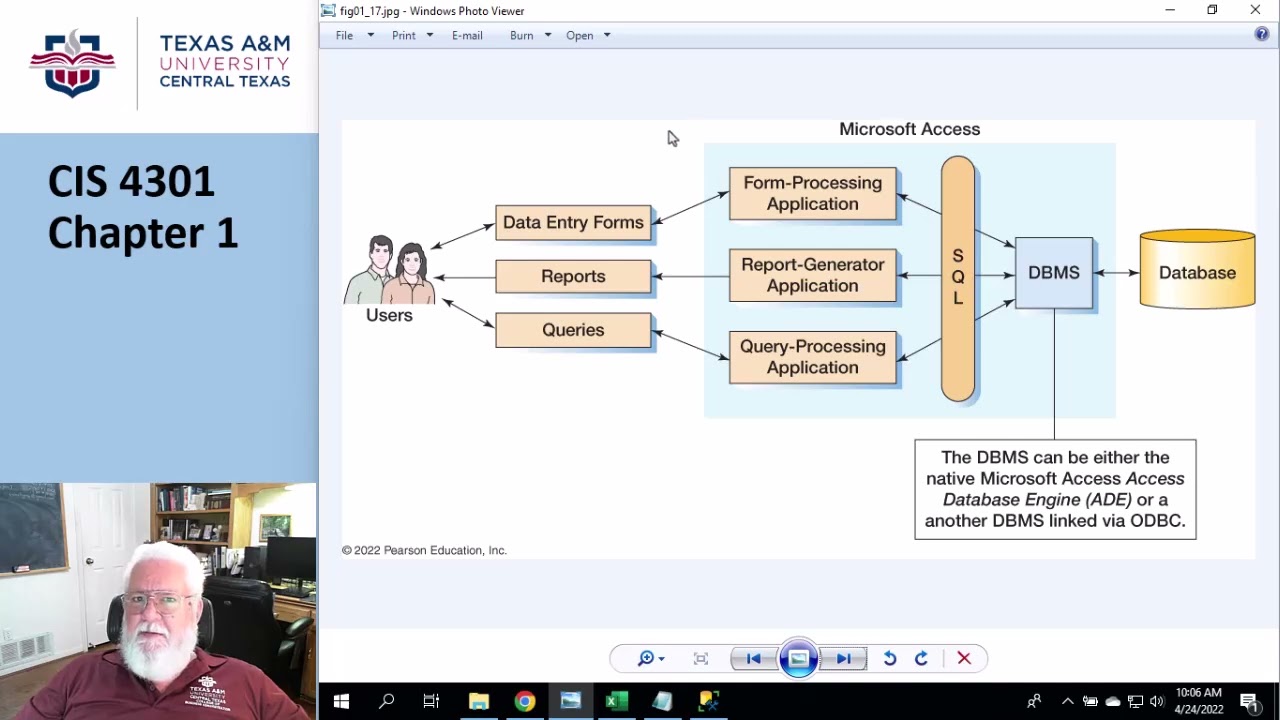Click the DBMS box in diagram

1054,273
